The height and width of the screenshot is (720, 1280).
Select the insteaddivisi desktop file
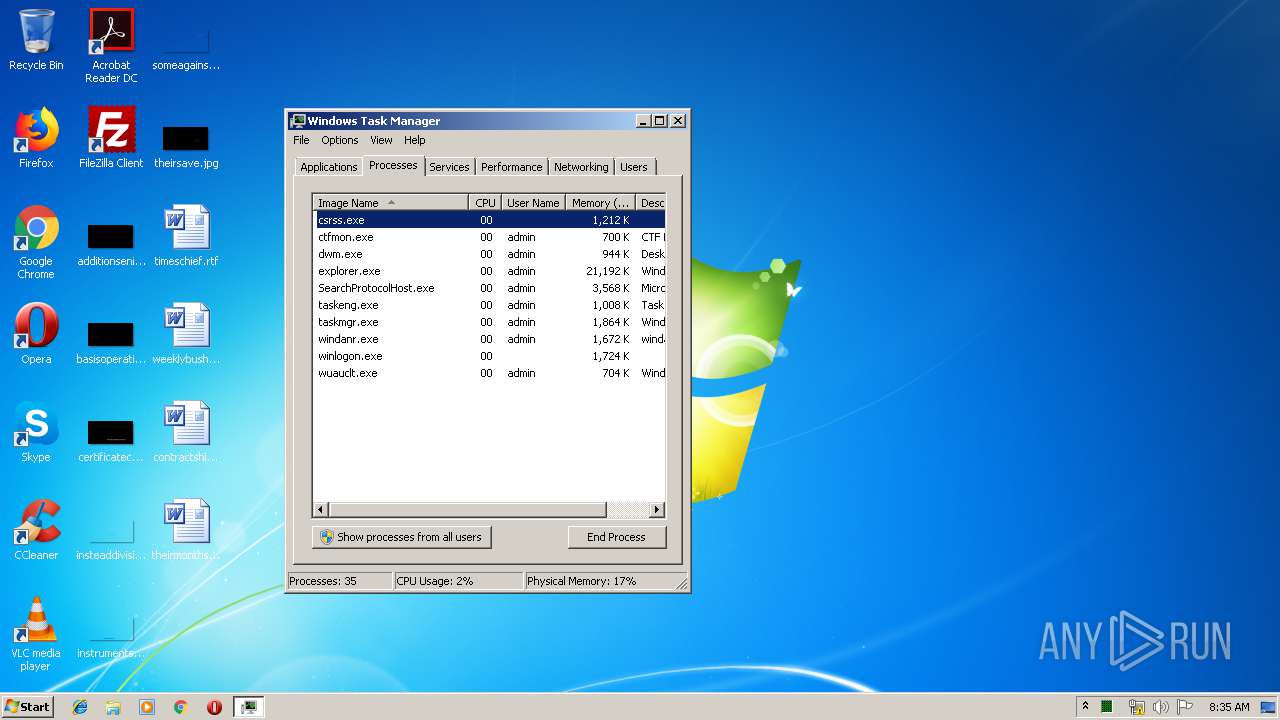pos(111,539)
